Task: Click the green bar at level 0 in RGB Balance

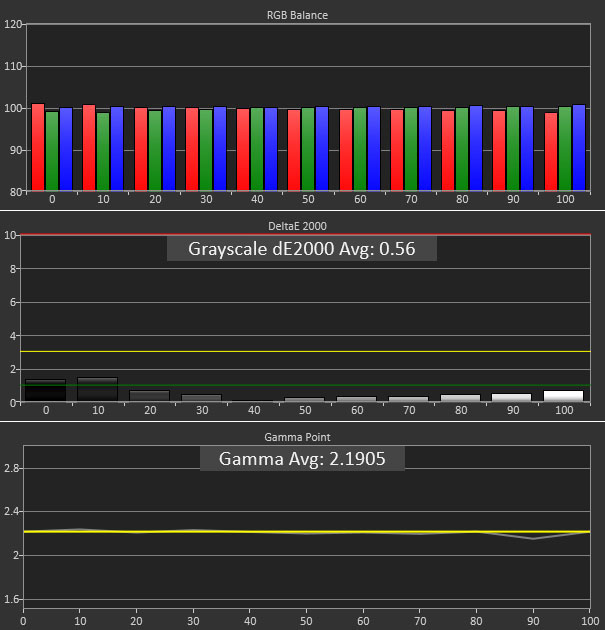Action: coord(52,151)
